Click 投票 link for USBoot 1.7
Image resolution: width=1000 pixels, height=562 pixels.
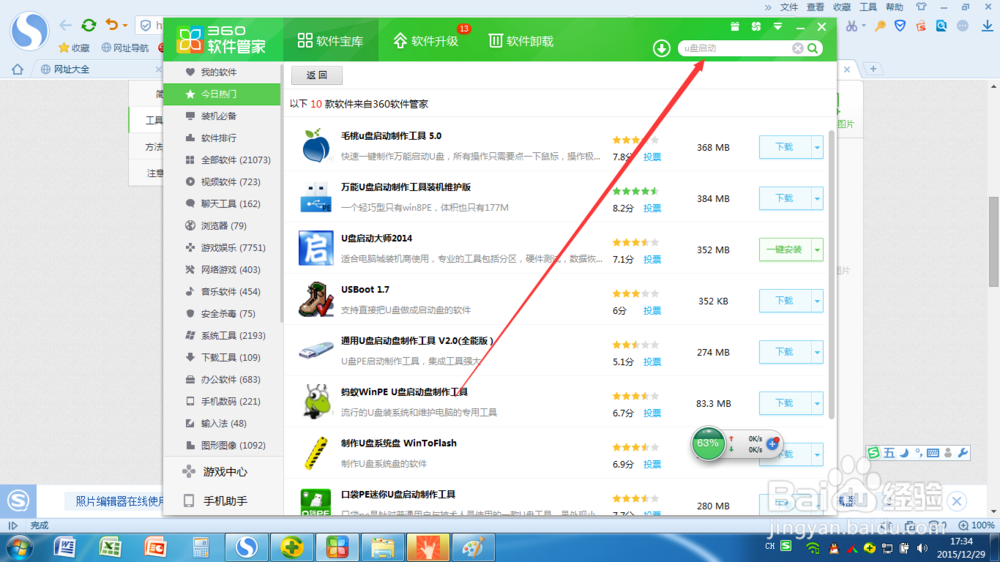point(652,311)
